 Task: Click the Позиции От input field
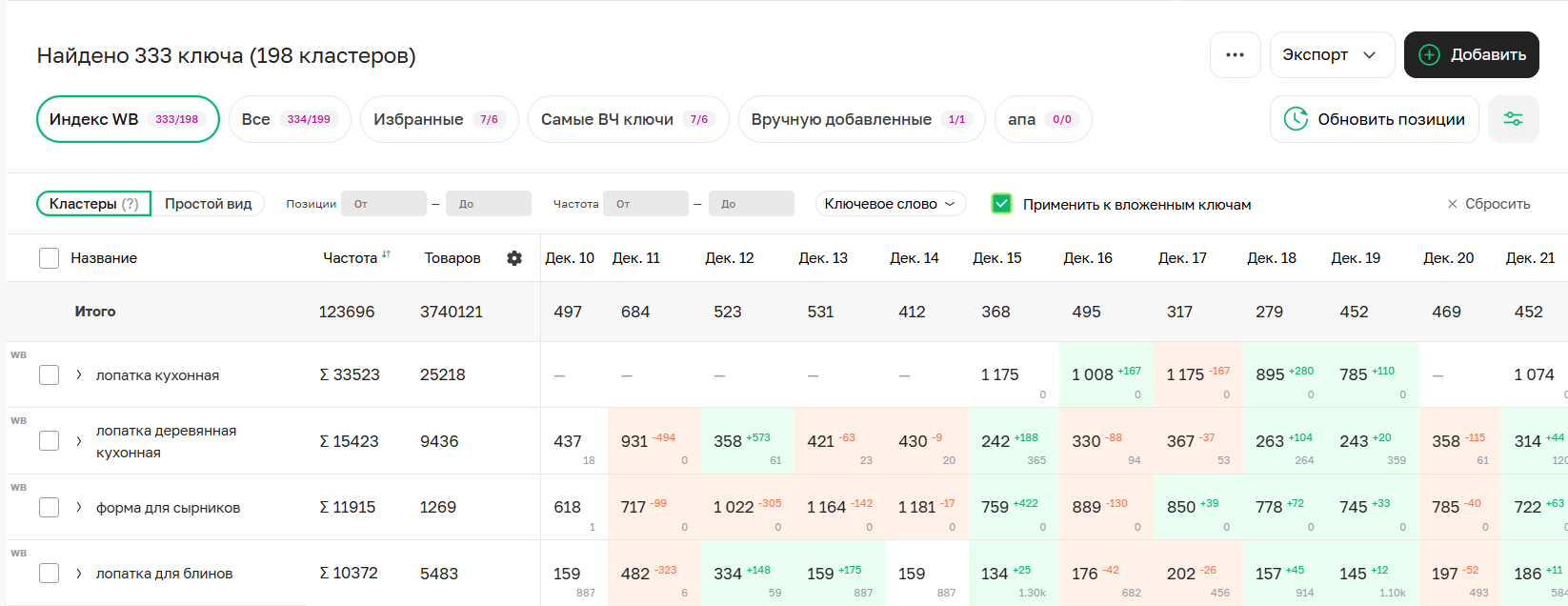tap(384, 204)
